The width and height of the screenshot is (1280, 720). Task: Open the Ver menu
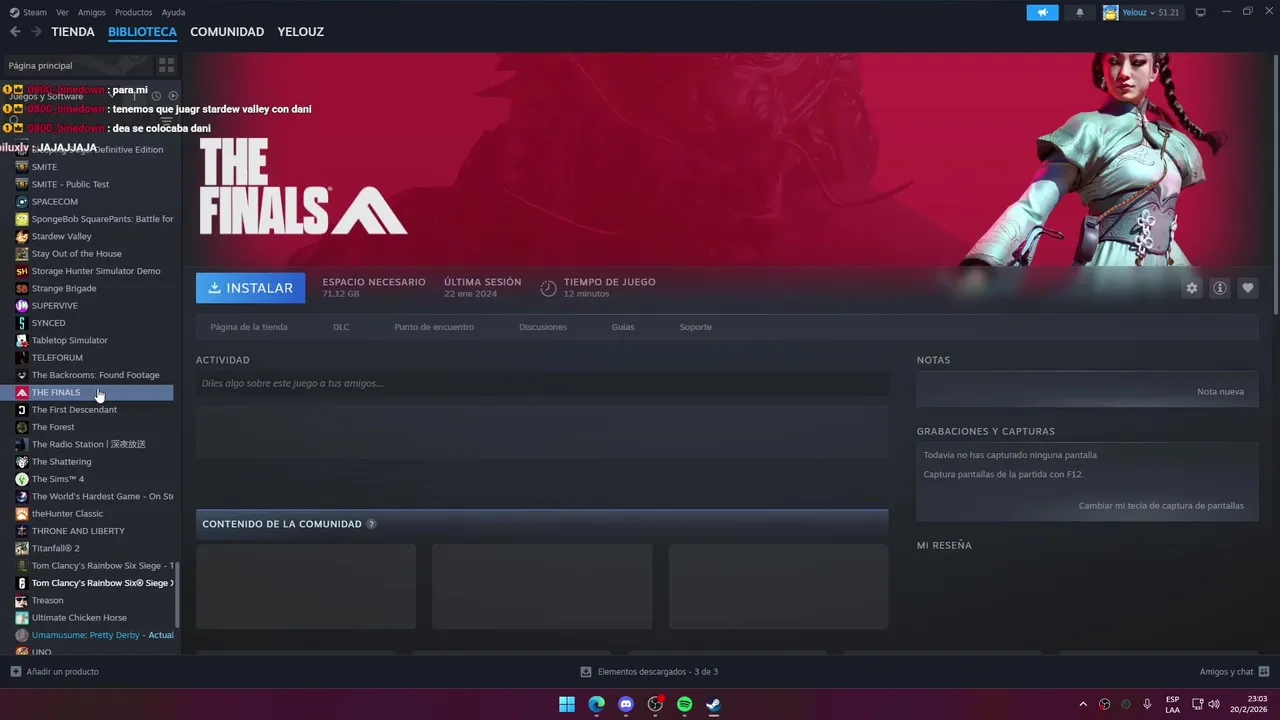[62, 12]
